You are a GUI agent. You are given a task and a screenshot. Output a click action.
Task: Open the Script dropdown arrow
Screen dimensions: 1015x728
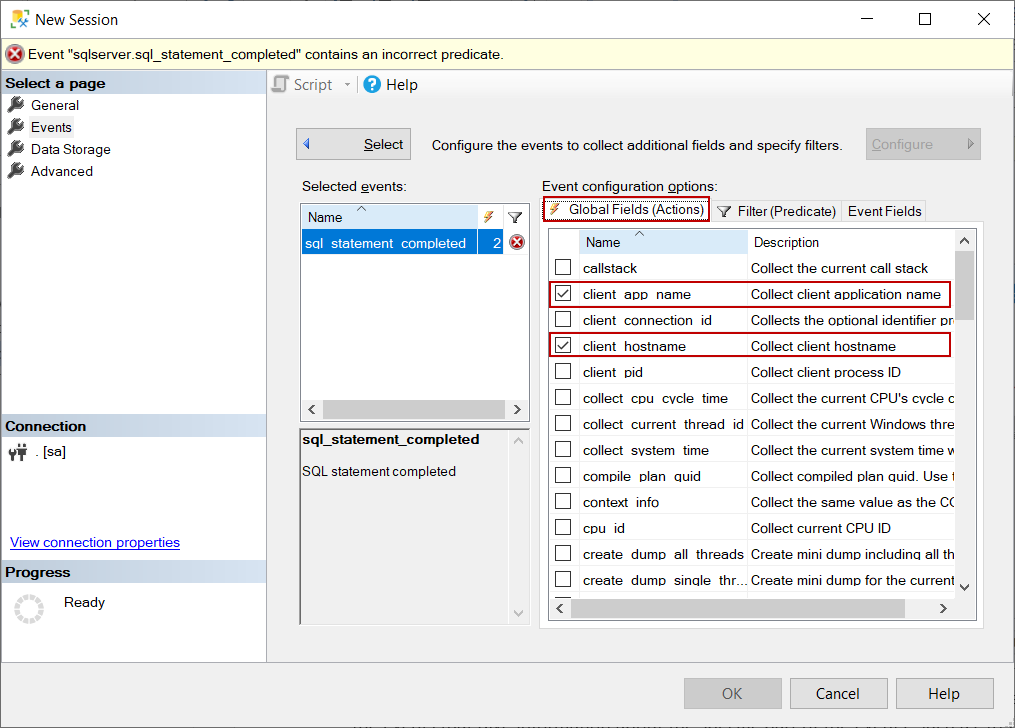(347, 85)
